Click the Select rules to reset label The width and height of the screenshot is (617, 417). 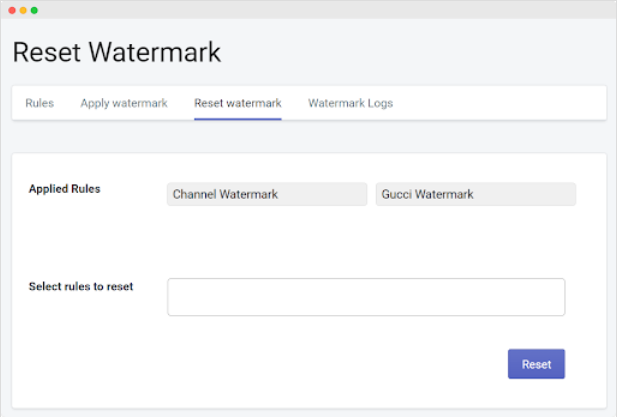pyautogui.click(x=81, y=287)
